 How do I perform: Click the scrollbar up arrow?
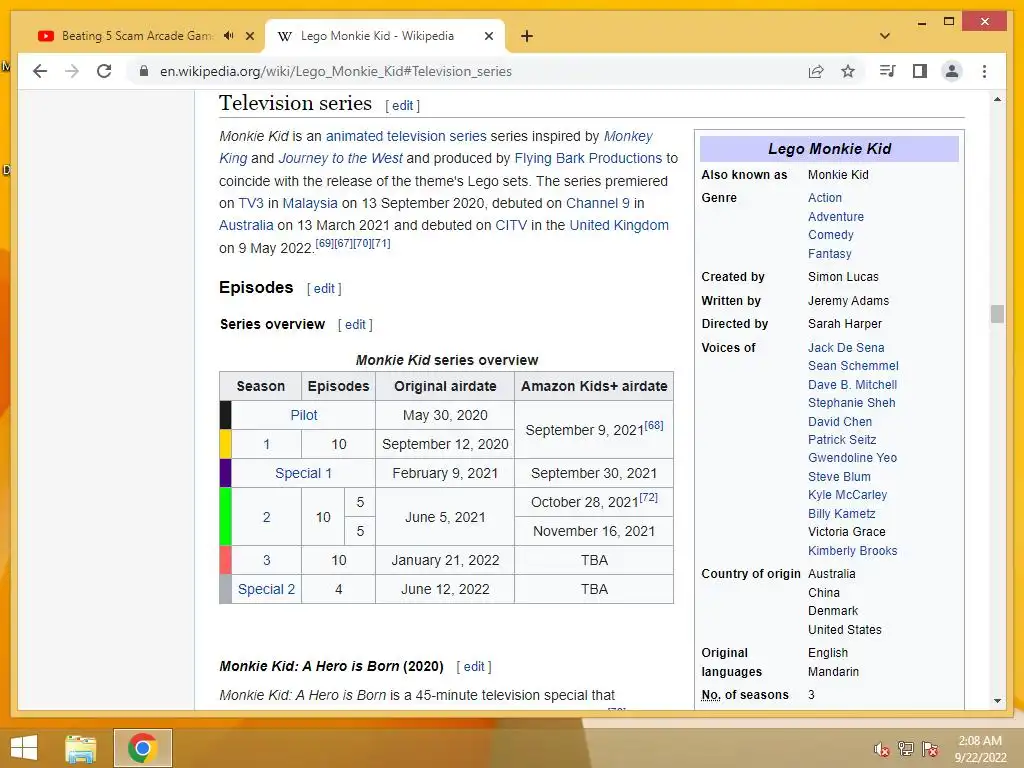[997, 99]
